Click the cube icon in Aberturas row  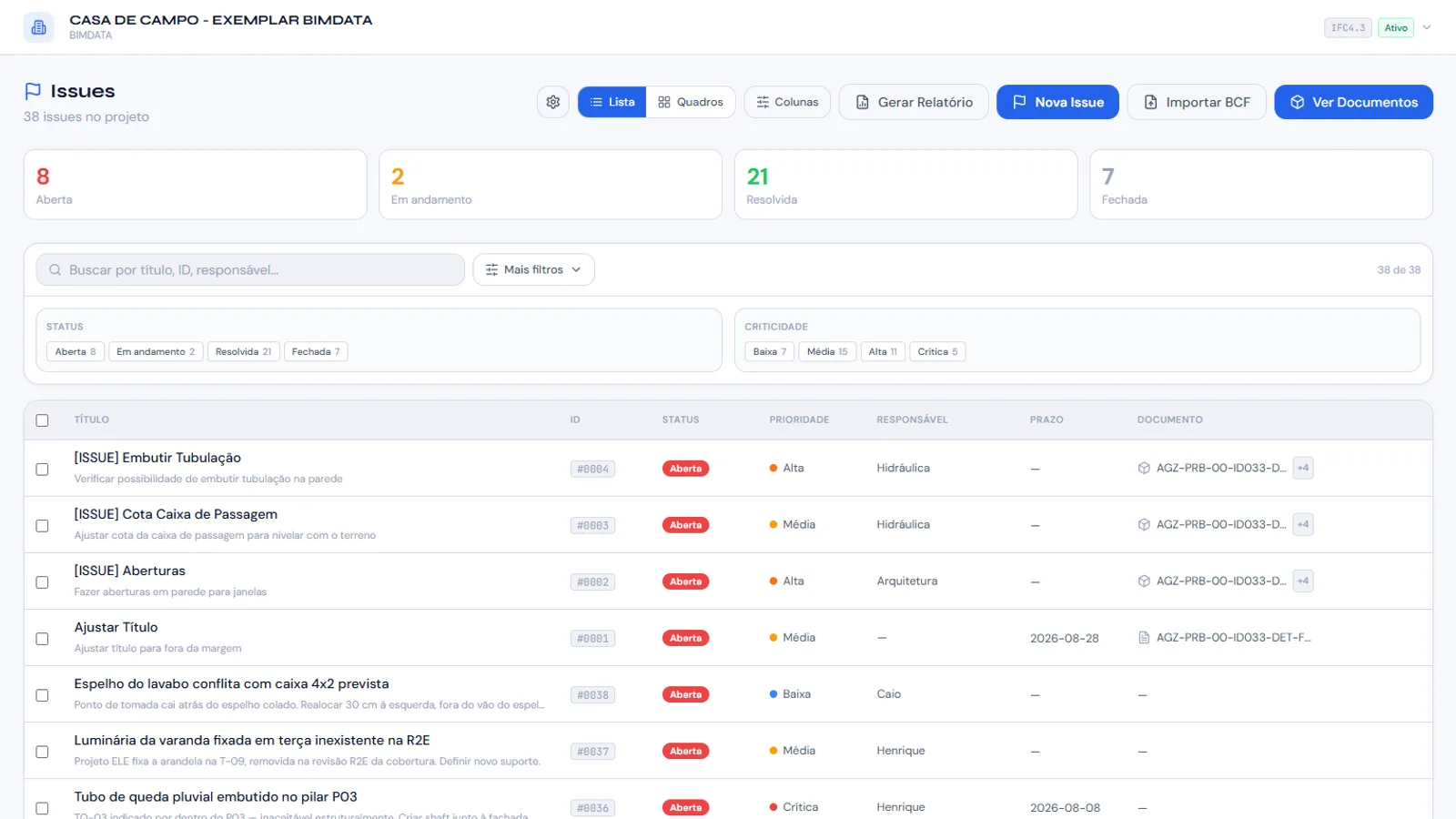click(x=1144, y=581)
